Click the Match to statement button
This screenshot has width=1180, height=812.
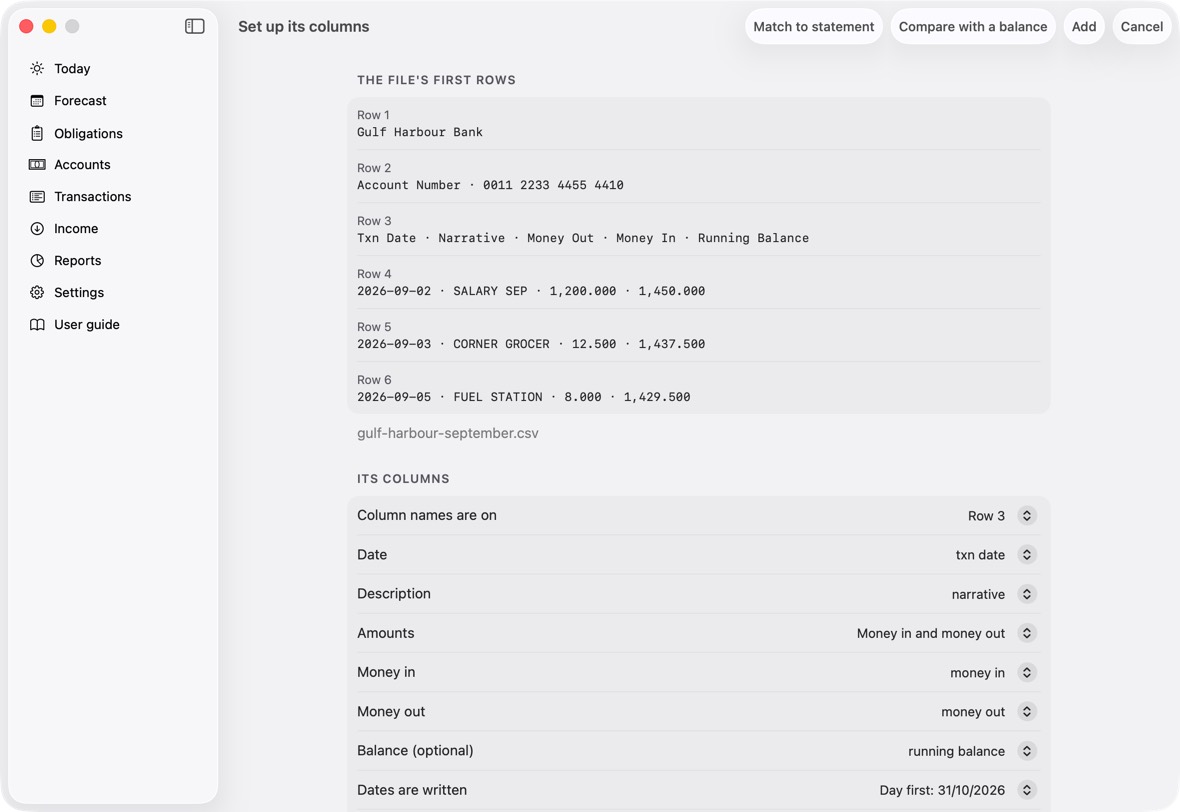pyautogui.click(x=814, y=26)
